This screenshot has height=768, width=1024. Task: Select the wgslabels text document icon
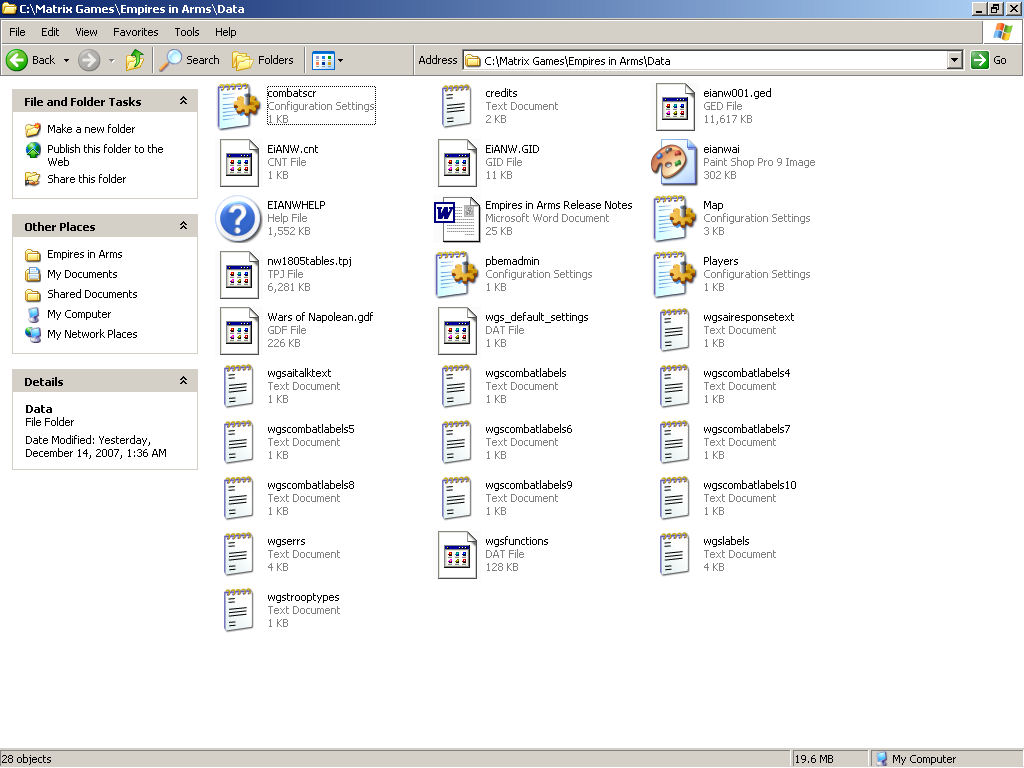[675, 554]
